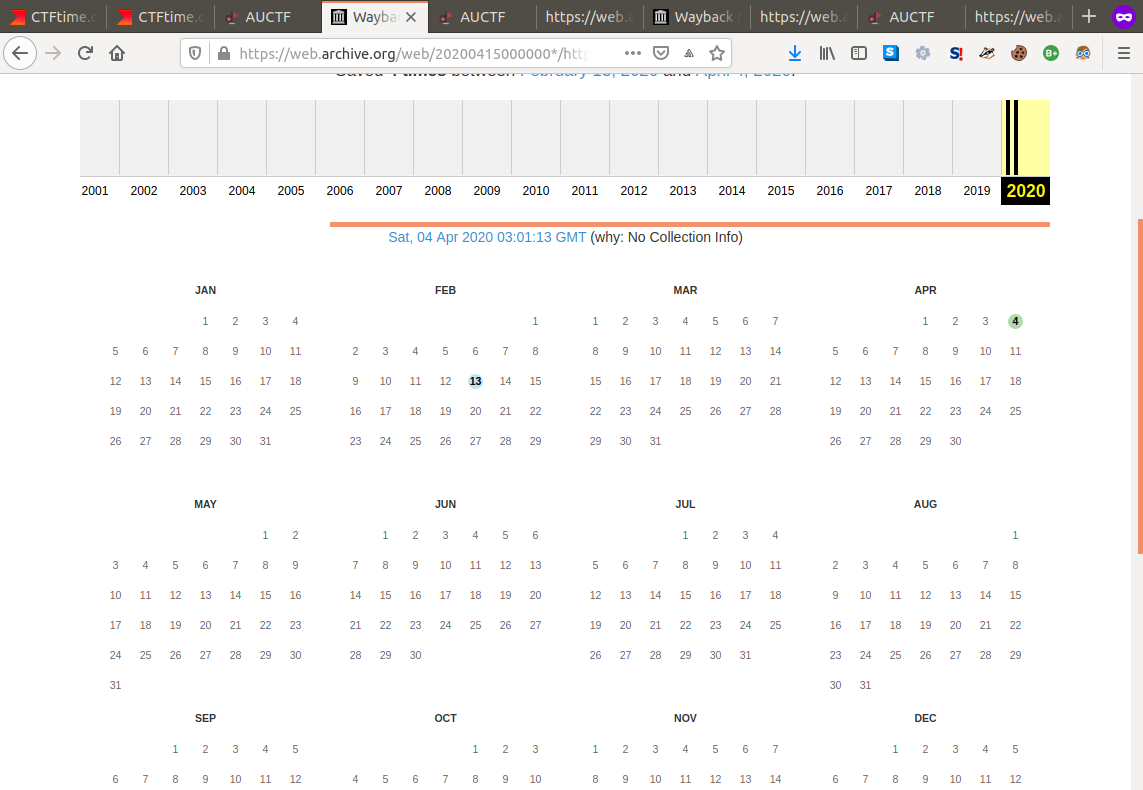Toggle the sidebar view
Viewport: 1143px width, 790px height.
(x=859, y=53)
